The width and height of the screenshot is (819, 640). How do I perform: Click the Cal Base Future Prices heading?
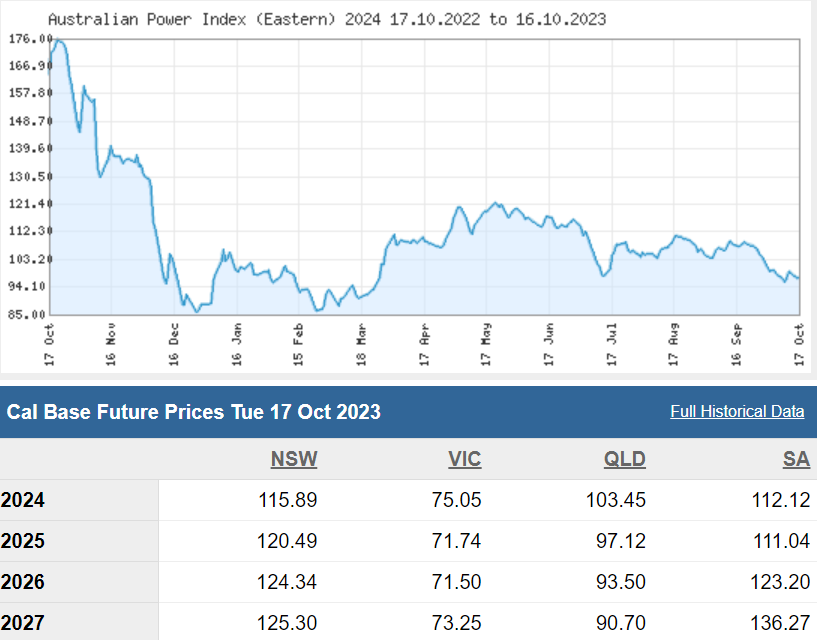click(x=194, y=412)
